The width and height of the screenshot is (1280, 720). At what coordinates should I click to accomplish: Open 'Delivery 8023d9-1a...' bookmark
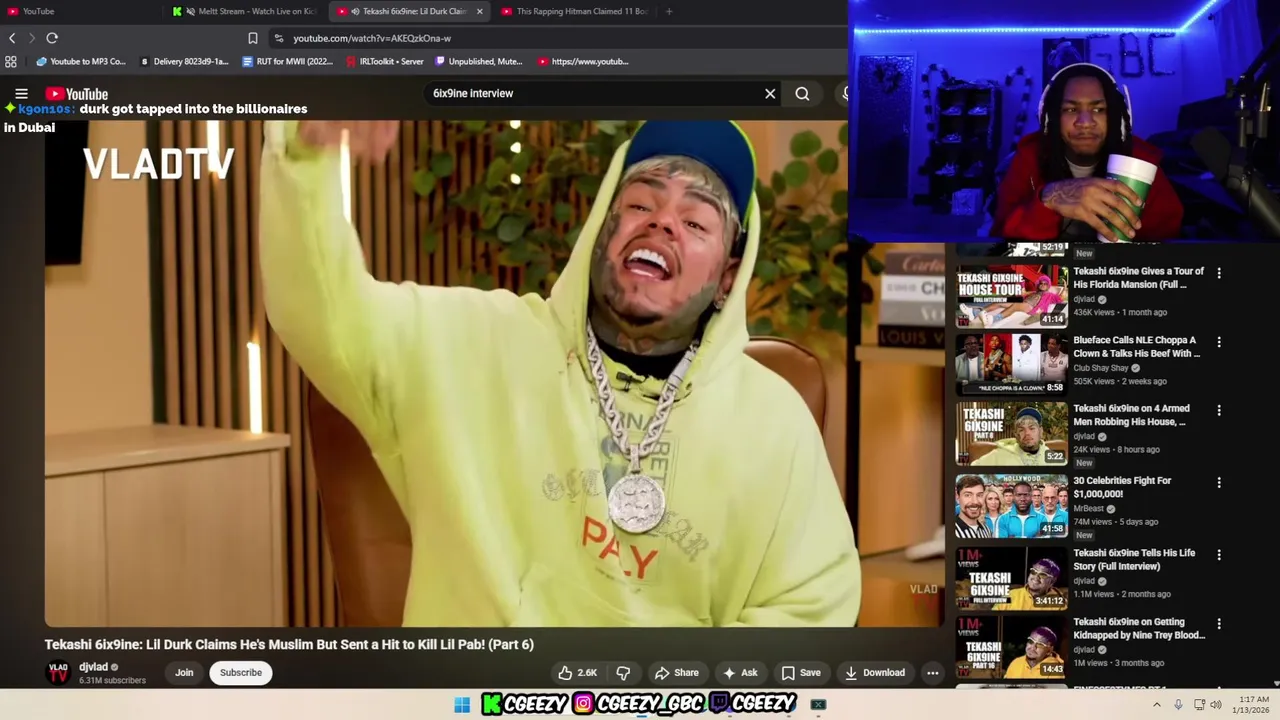184,62
